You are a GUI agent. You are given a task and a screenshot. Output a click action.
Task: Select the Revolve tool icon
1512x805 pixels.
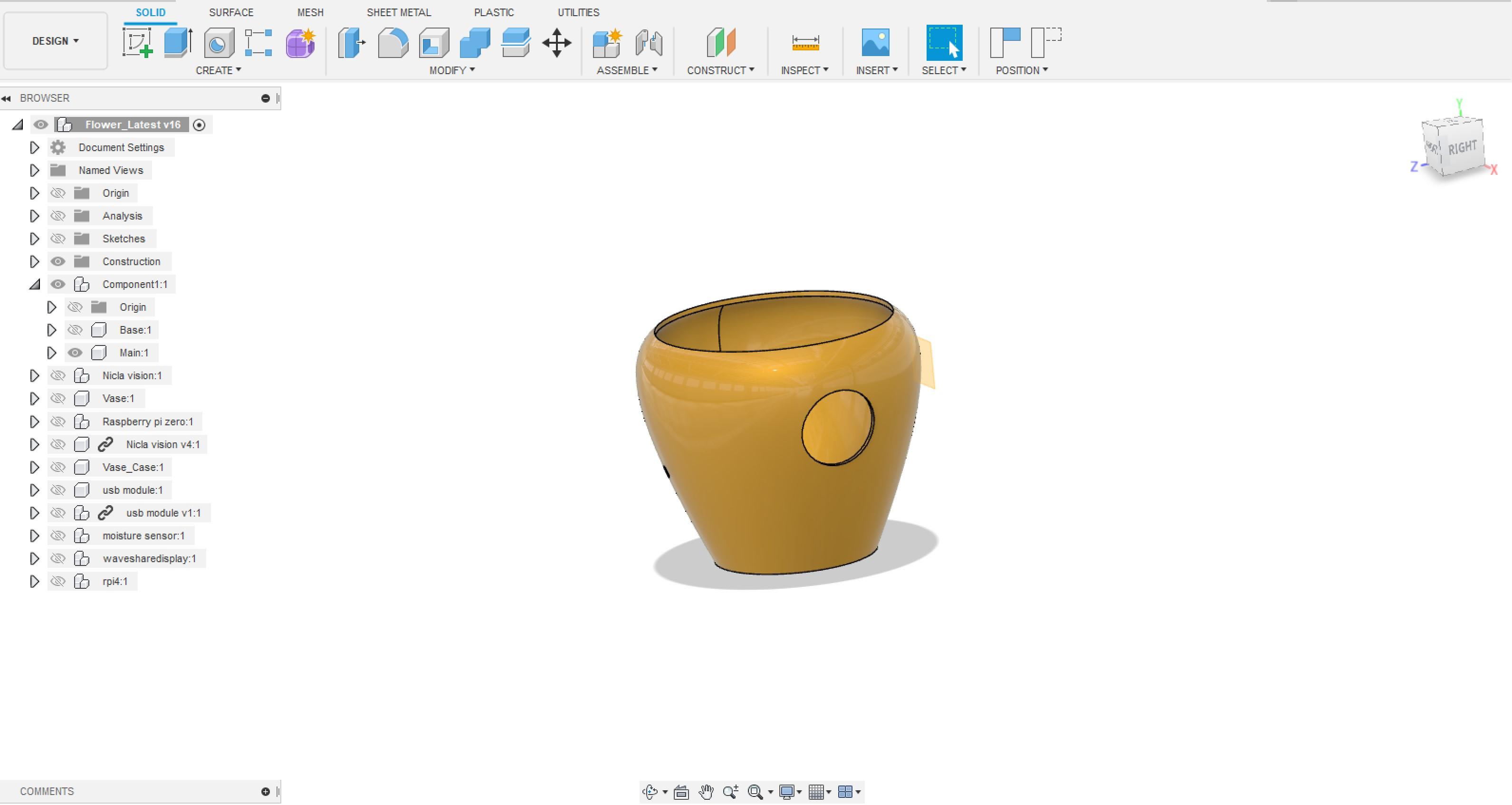[219, 43]
